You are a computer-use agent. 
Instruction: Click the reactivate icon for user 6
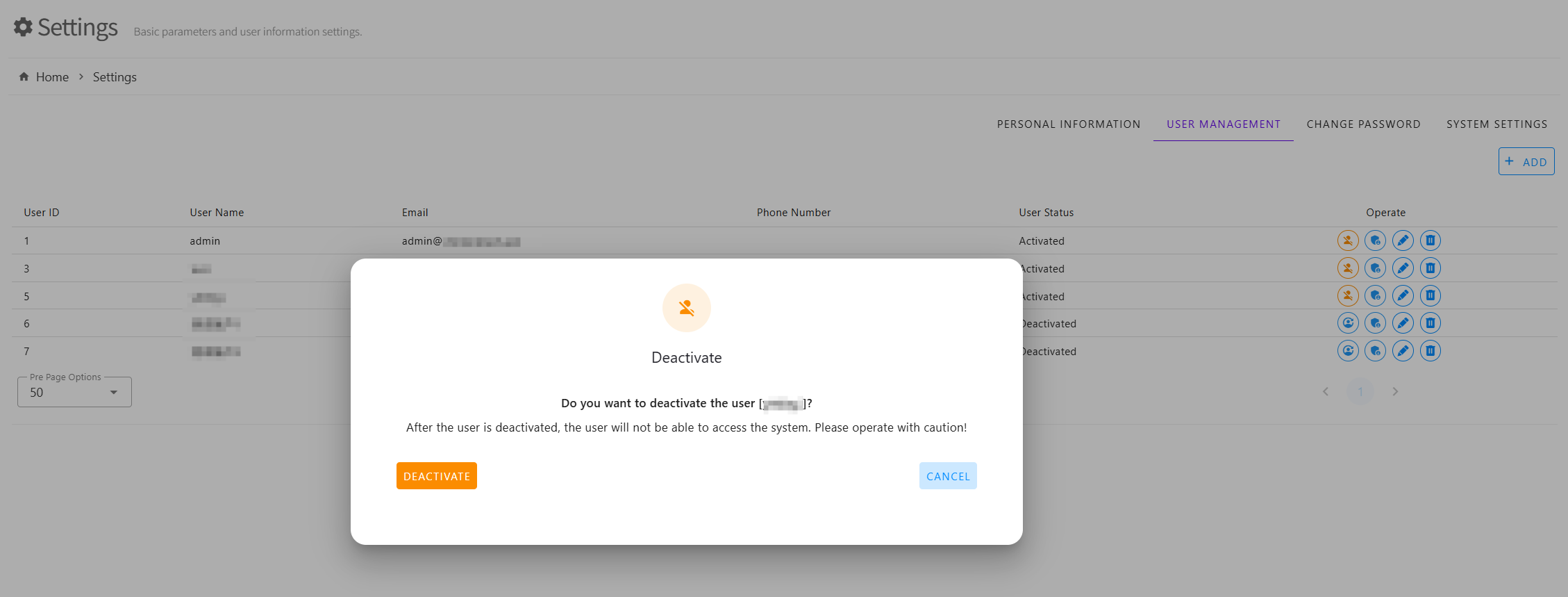point(1347,323)
